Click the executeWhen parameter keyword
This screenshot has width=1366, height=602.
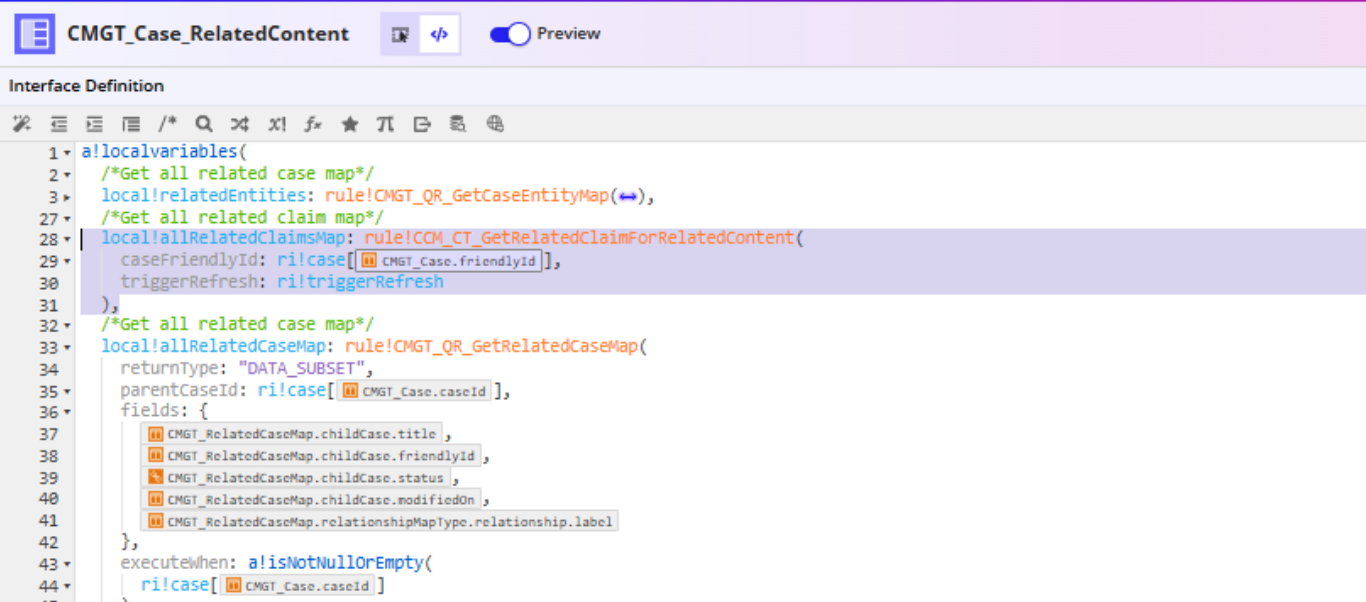(x=175, y=563)
